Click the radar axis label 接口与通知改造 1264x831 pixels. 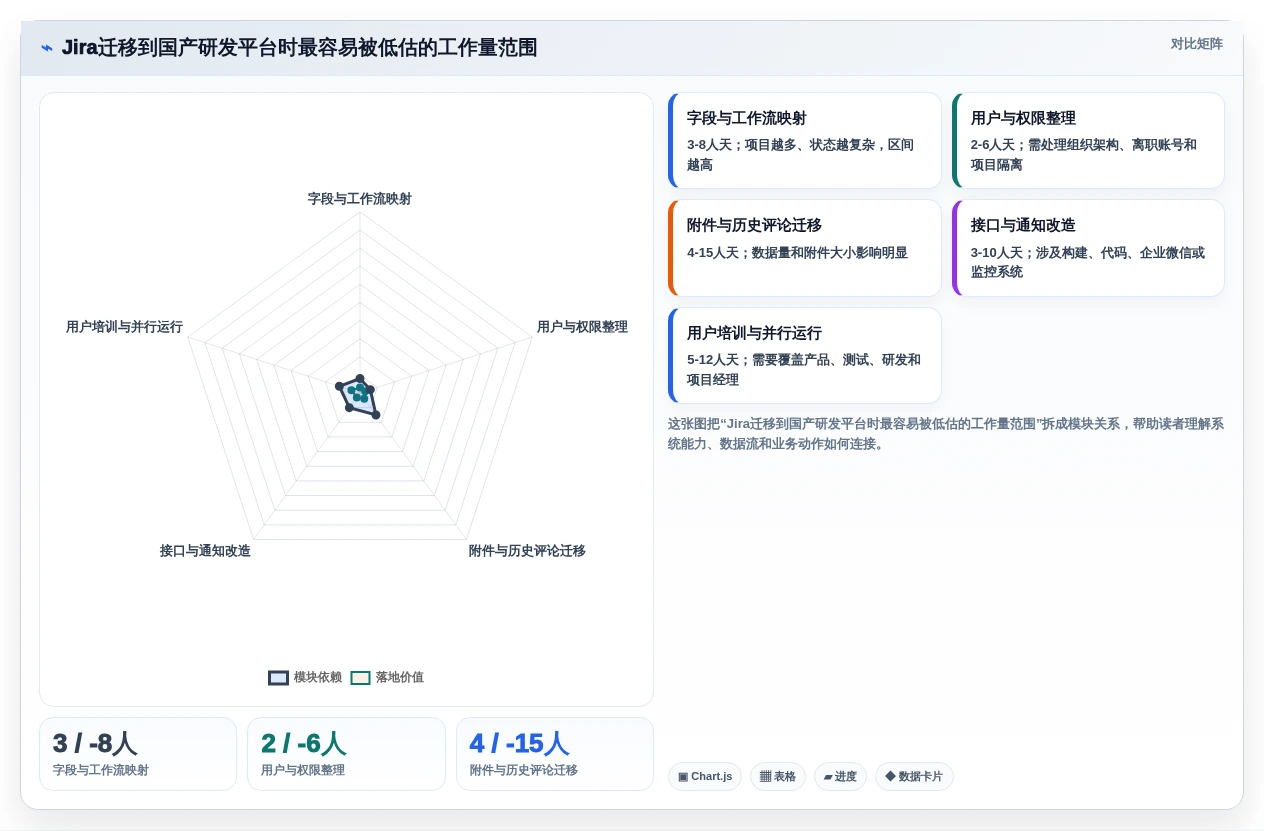pos(205,550)
